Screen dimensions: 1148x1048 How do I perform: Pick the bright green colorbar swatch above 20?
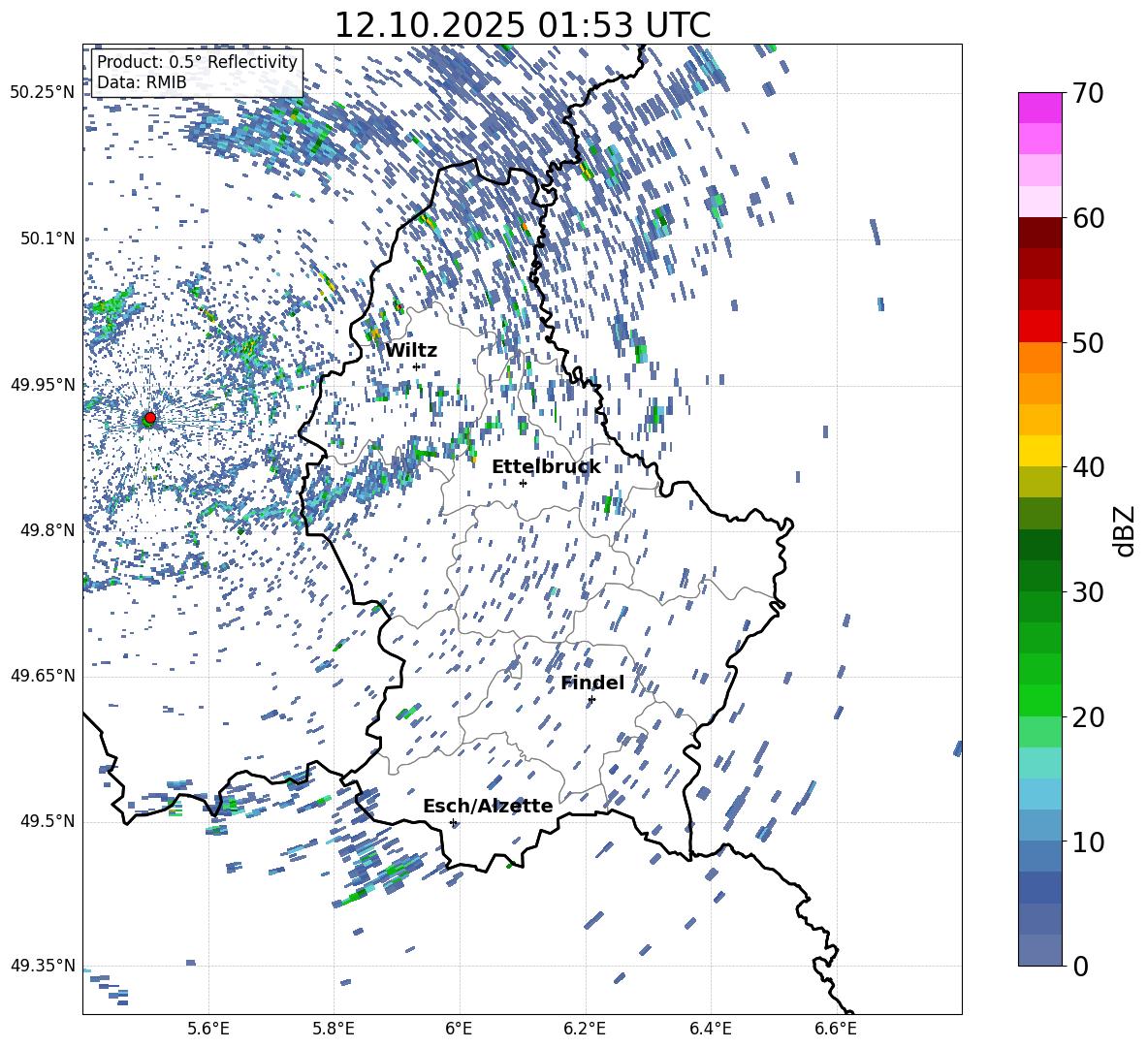tap(1039, 700)
